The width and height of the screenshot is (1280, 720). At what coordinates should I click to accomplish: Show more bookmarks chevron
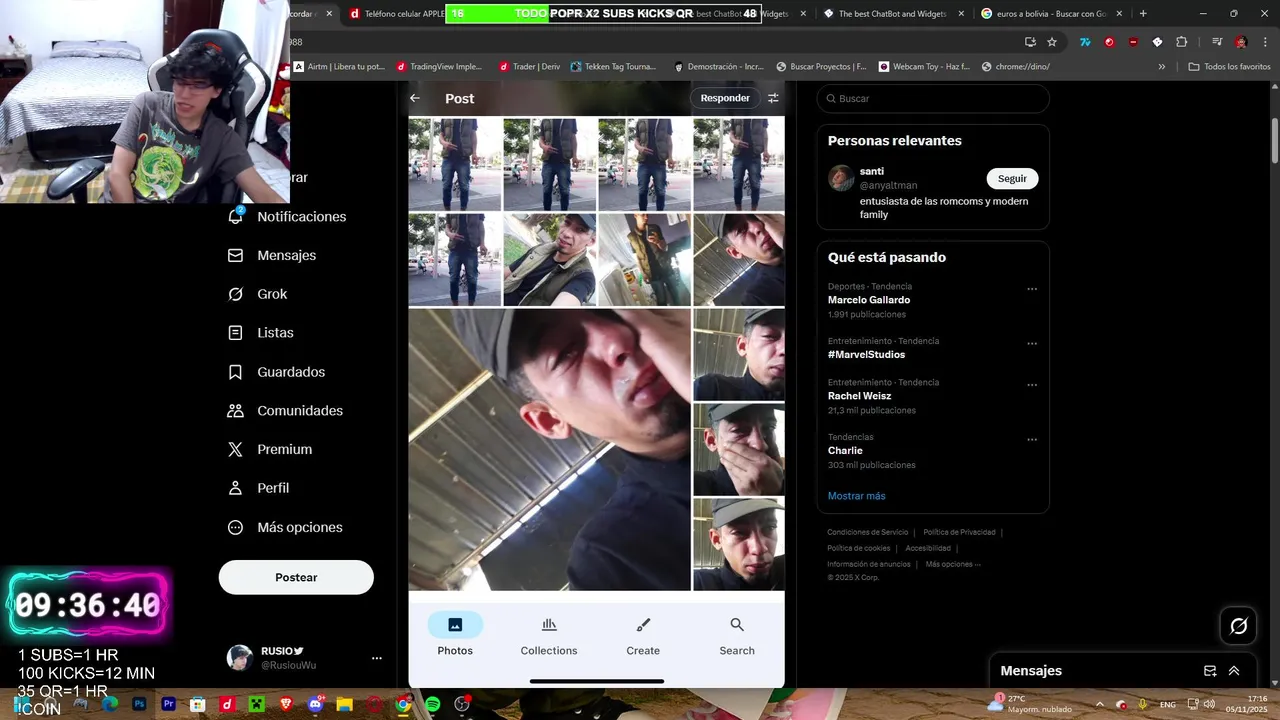[1161, 67]
